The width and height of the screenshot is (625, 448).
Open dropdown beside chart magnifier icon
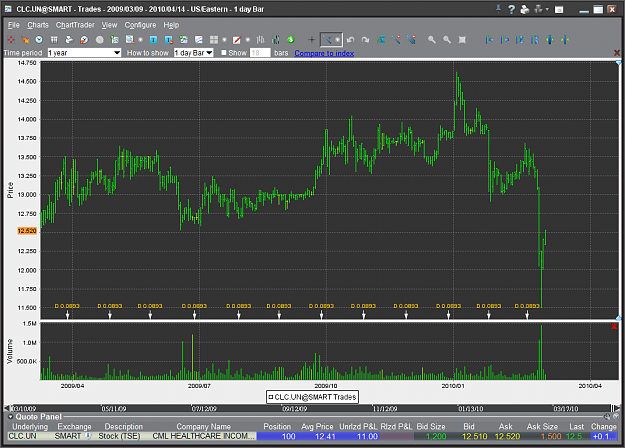pyautogui.click(x=140, y=39)
